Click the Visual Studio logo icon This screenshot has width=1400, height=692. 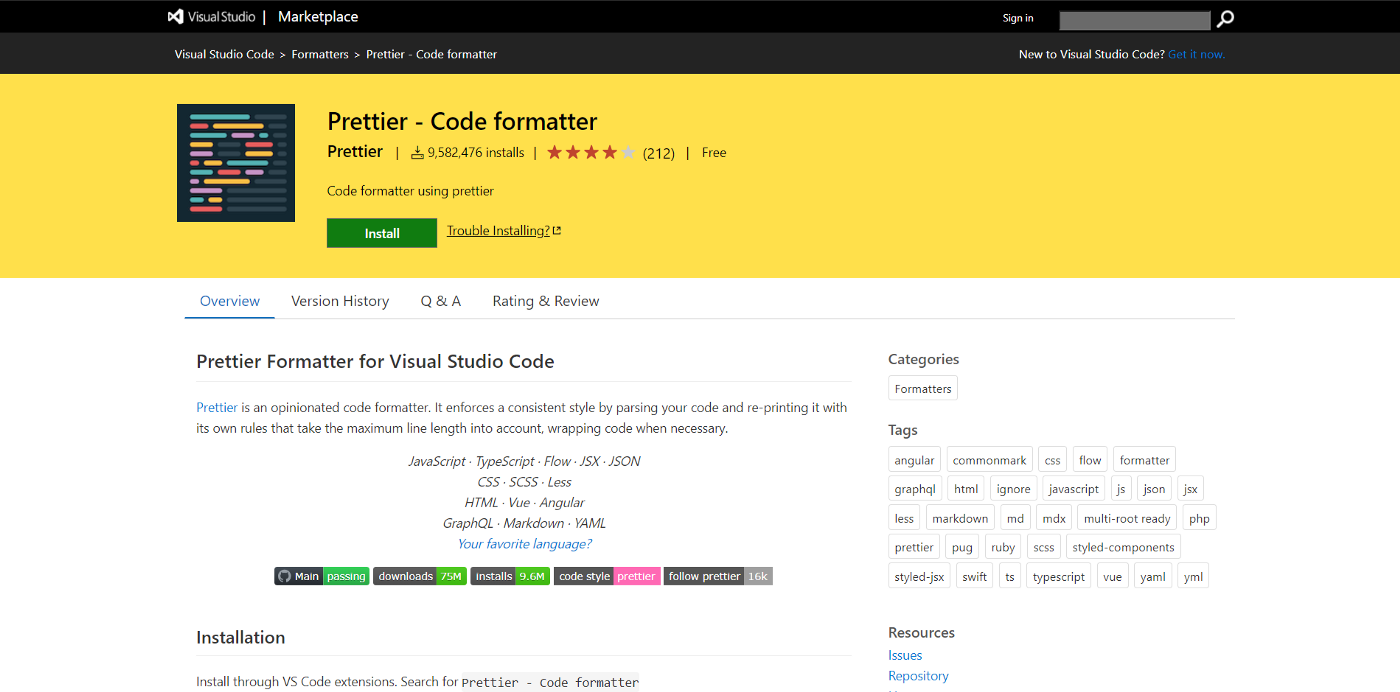(176, 17)
